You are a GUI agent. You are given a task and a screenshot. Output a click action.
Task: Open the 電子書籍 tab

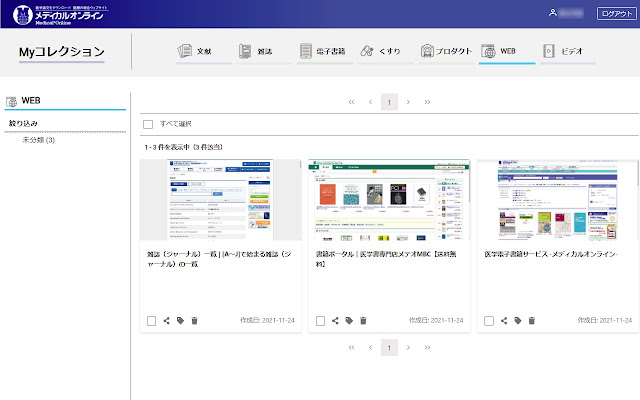point(324,51)
